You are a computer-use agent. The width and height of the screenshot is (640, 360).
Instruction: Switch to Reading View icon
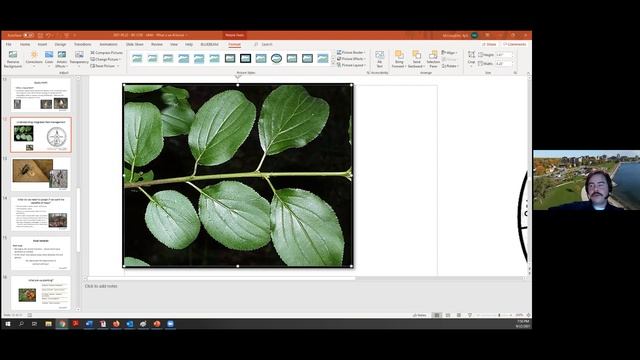(x=459, y=315)
